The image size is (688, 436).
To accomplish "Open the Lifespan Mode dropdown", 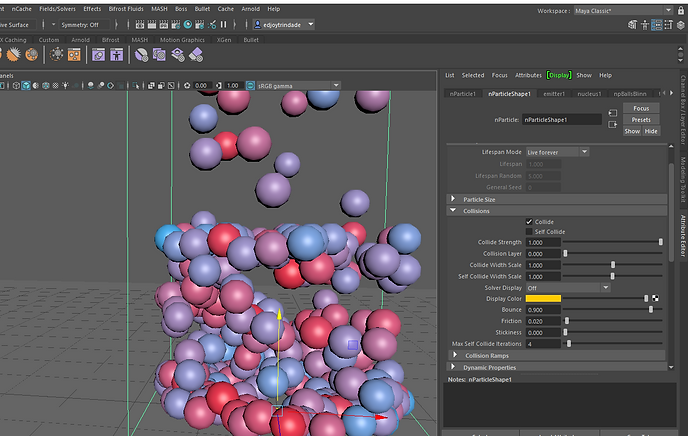I will [557, 152].
